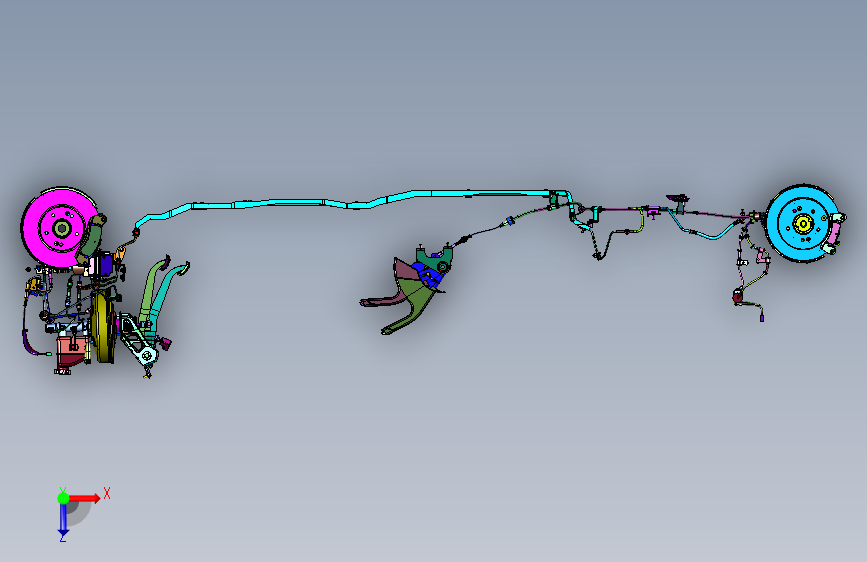Click the blue Z axis label
The width and height of the screenshot is (867, 562).
[62, 538]
